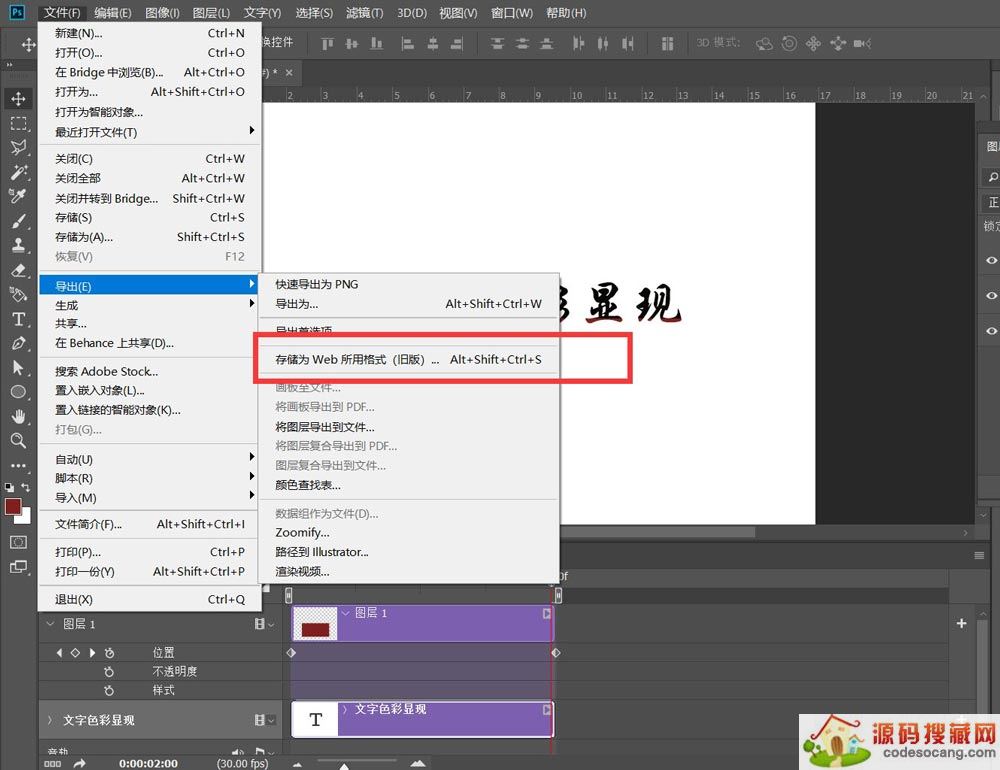Screen dimensions: 1000x770
Task: Collapse the 图层 1 timeline track
Action: tap(49, 623)
